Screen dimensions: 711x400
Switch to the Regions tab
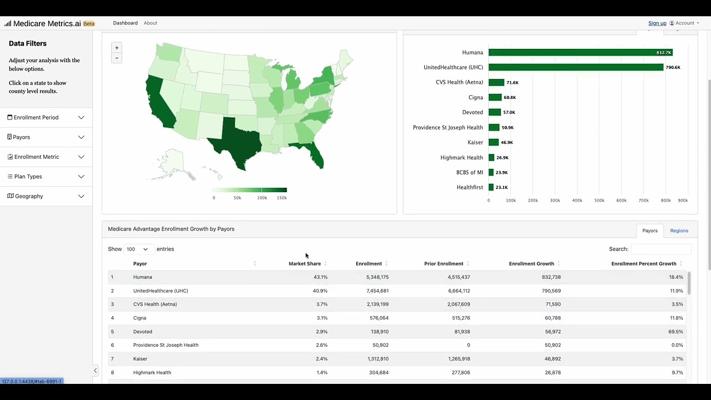(x=679, y=231)
